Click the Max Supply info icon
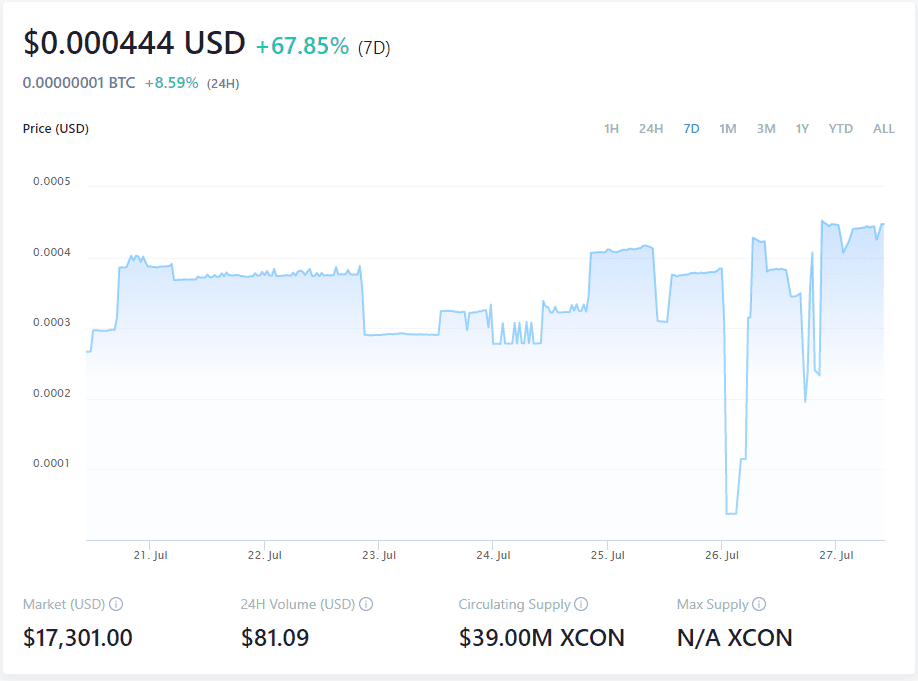Screen dimensions: 918x681 [x=761, y=604]
